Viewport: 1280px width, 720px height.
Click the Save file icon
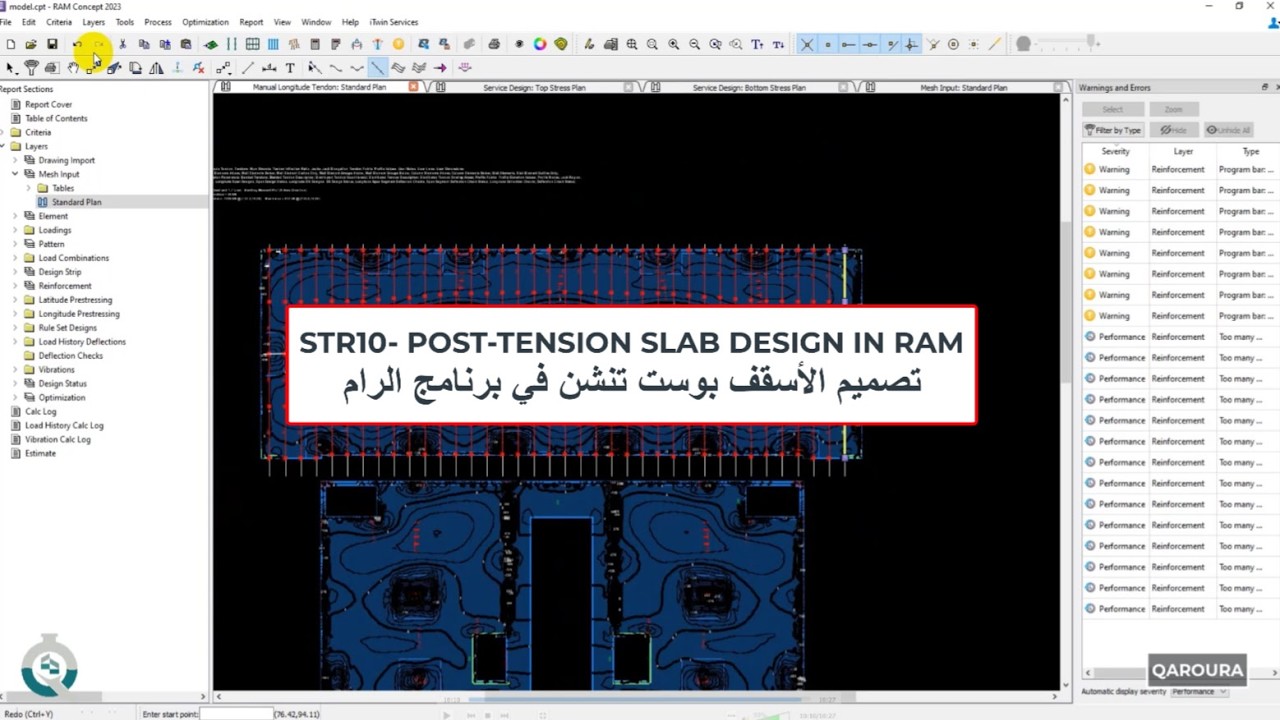(x=52, y=44)
